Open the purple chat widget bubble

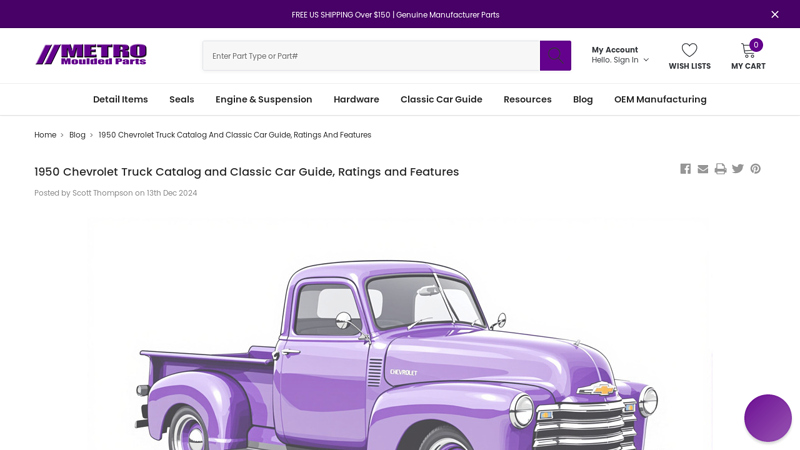(x=767, y=418)
